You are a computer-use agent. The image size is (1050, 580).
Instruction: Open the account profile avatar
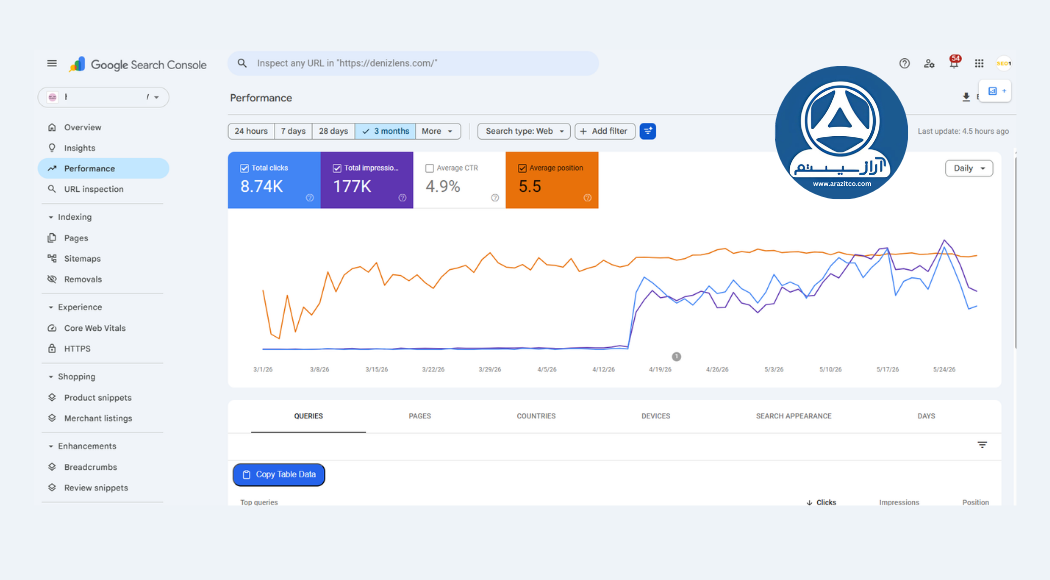(x=1003, y=64)
